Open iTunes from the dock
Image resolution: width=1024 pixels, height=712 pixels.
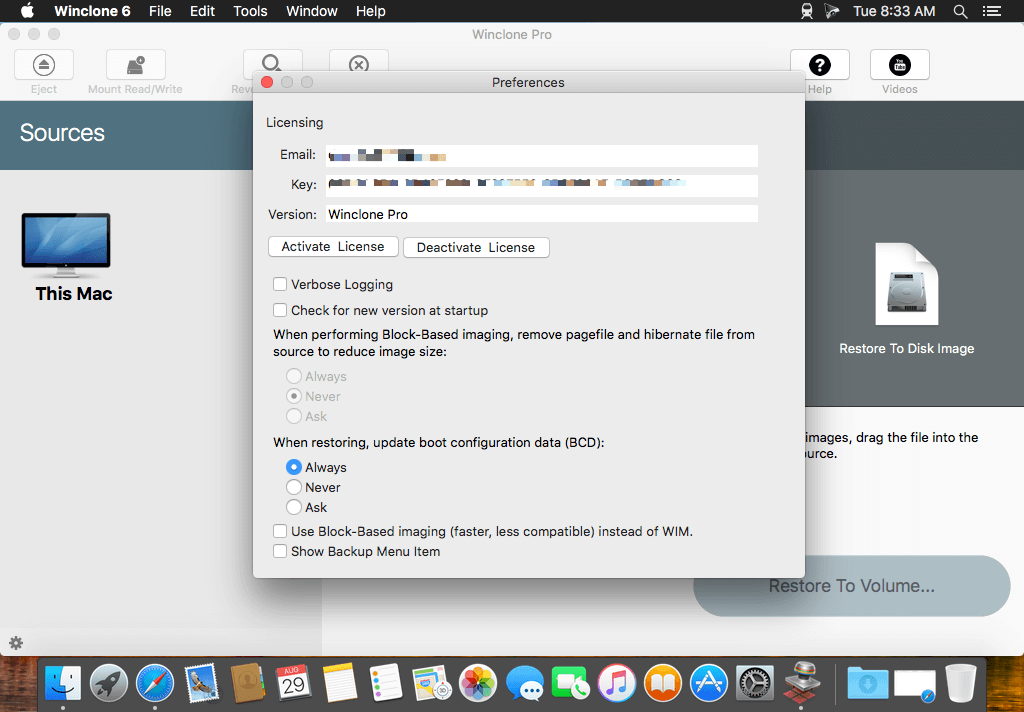[x=616, y=683]
